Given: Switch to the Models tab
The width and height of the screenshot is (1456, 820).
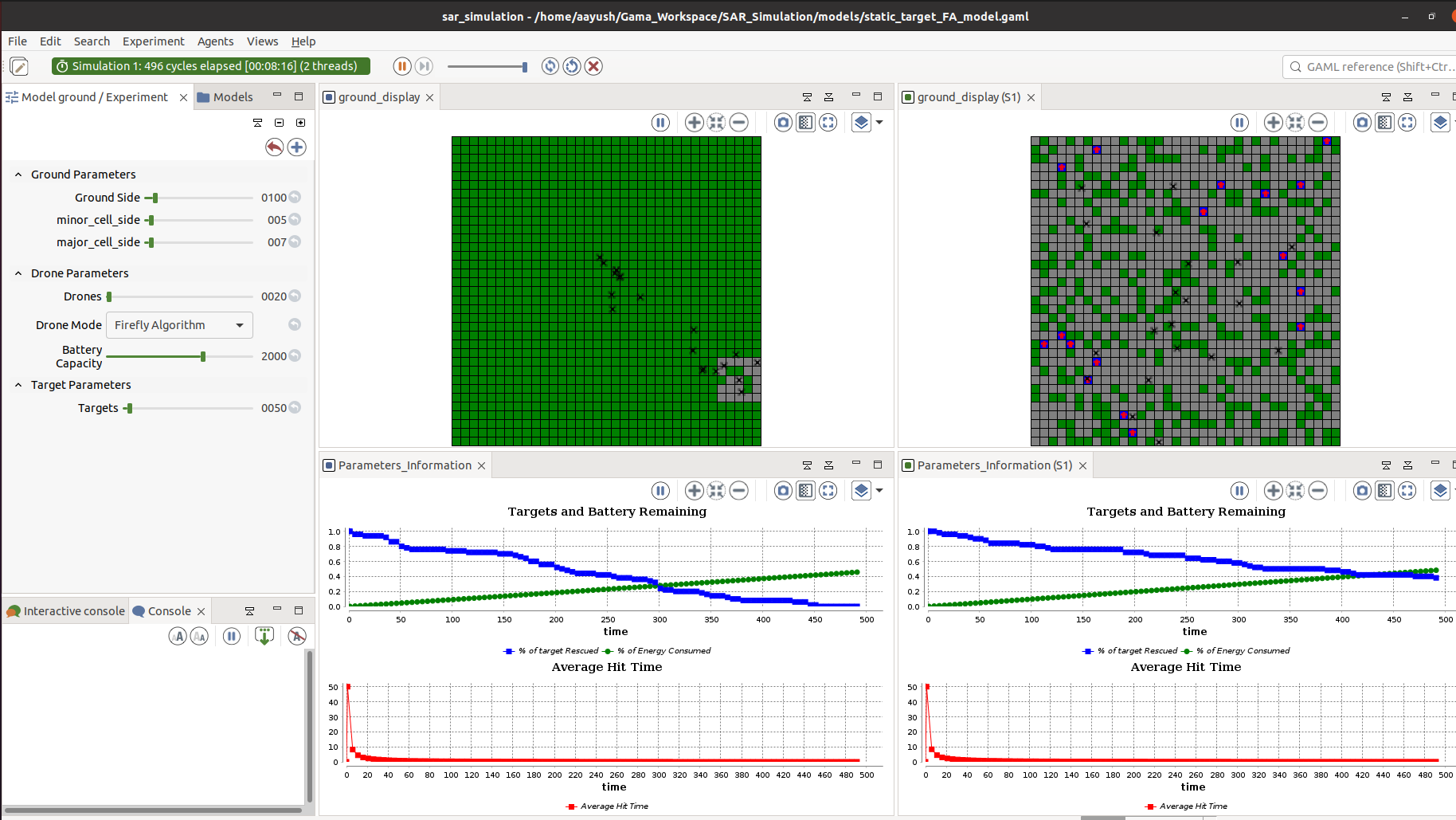Looking at the screenshot, I should pyautogui.click(x=225, y=96).
